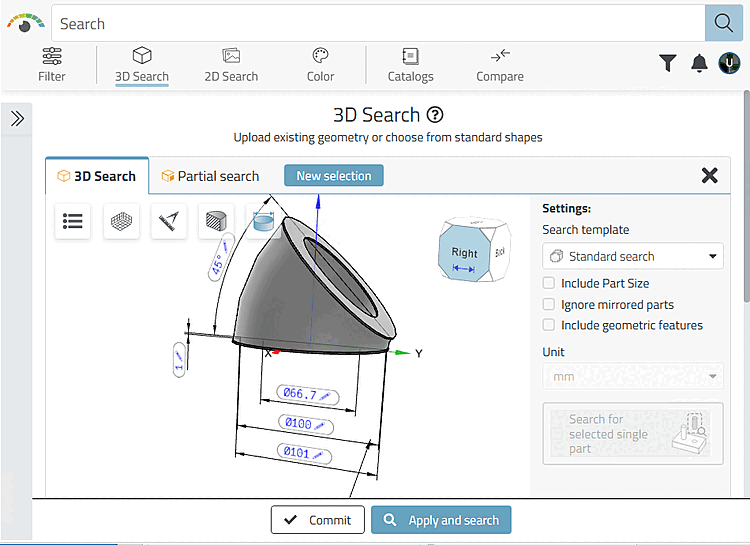Open the Filter panel

point(52,65)
